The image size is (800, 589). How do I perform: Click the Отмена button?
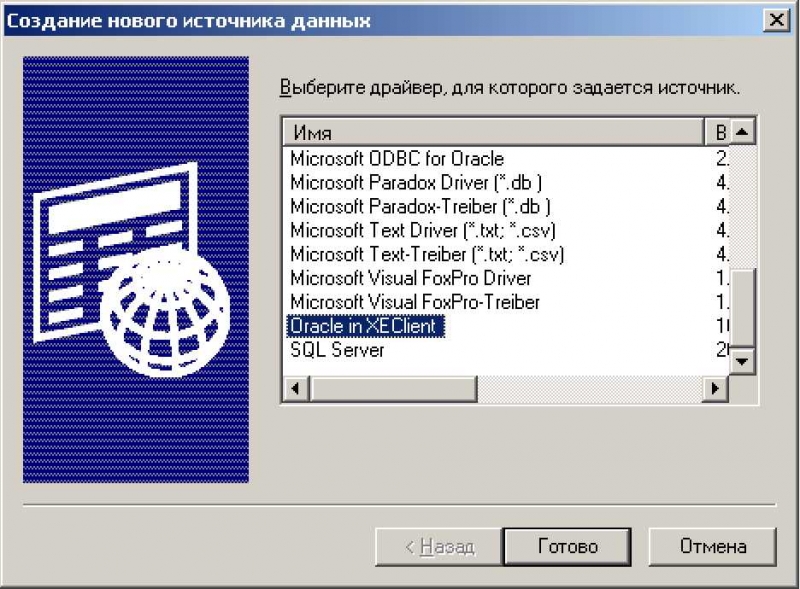click(x=712, y=547)
